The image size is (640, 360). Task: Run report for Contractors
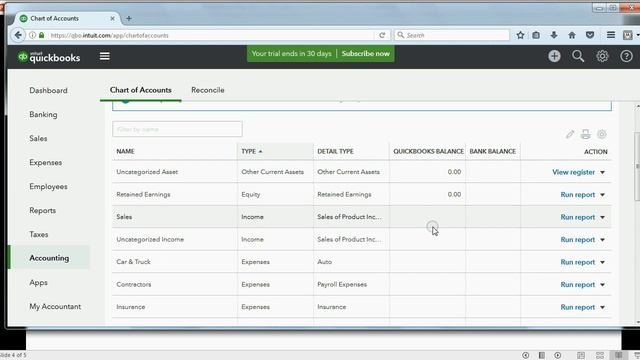[578, 284]
